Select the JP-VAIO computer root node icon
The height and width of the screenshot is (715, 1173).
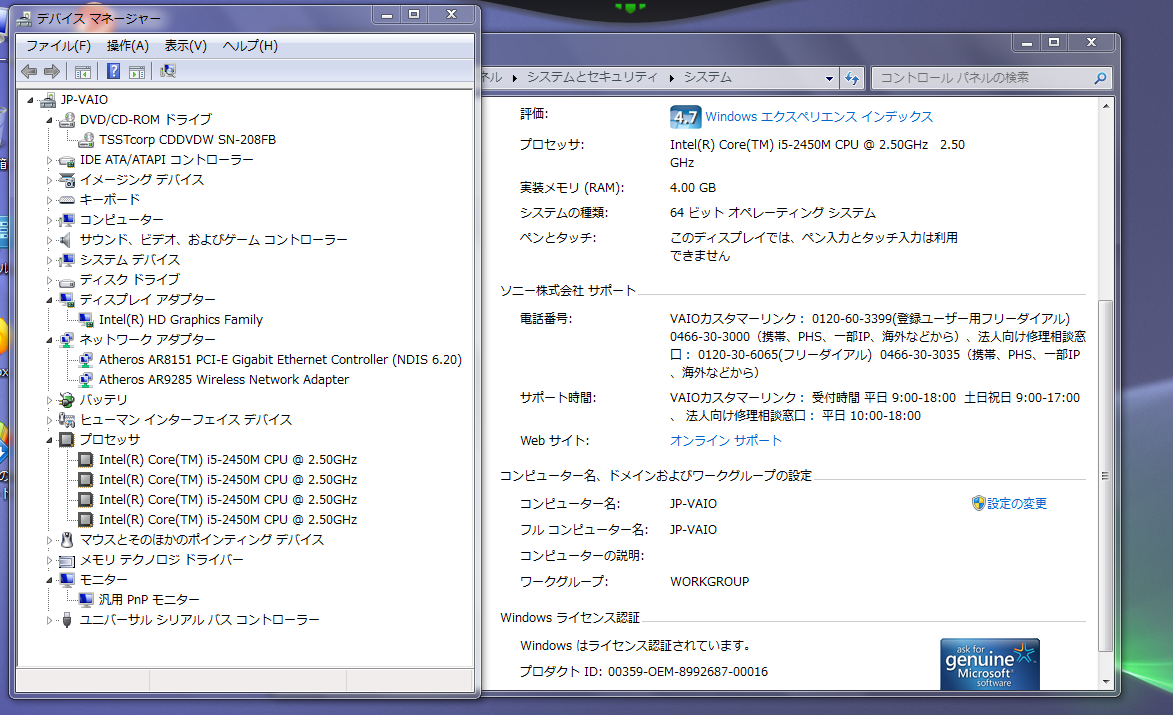48,99
